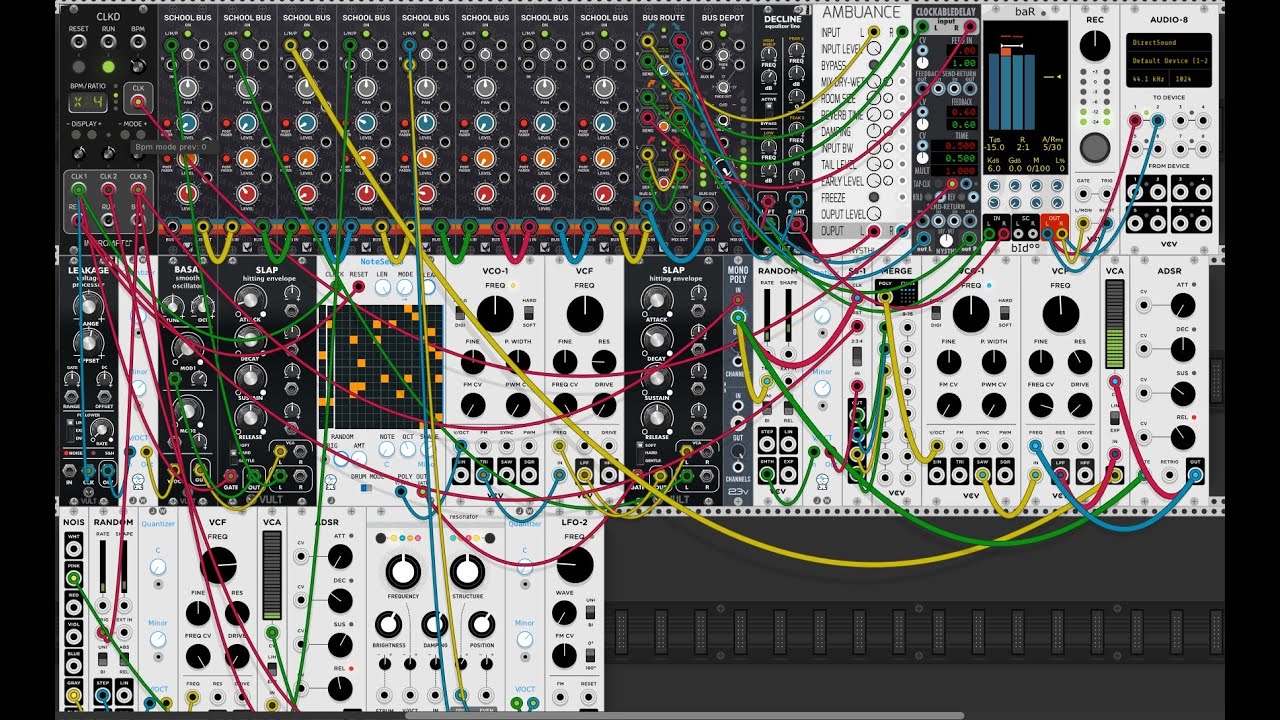Click the Audio-8 TO DEVICE jack 3

tap(1181, 120)
